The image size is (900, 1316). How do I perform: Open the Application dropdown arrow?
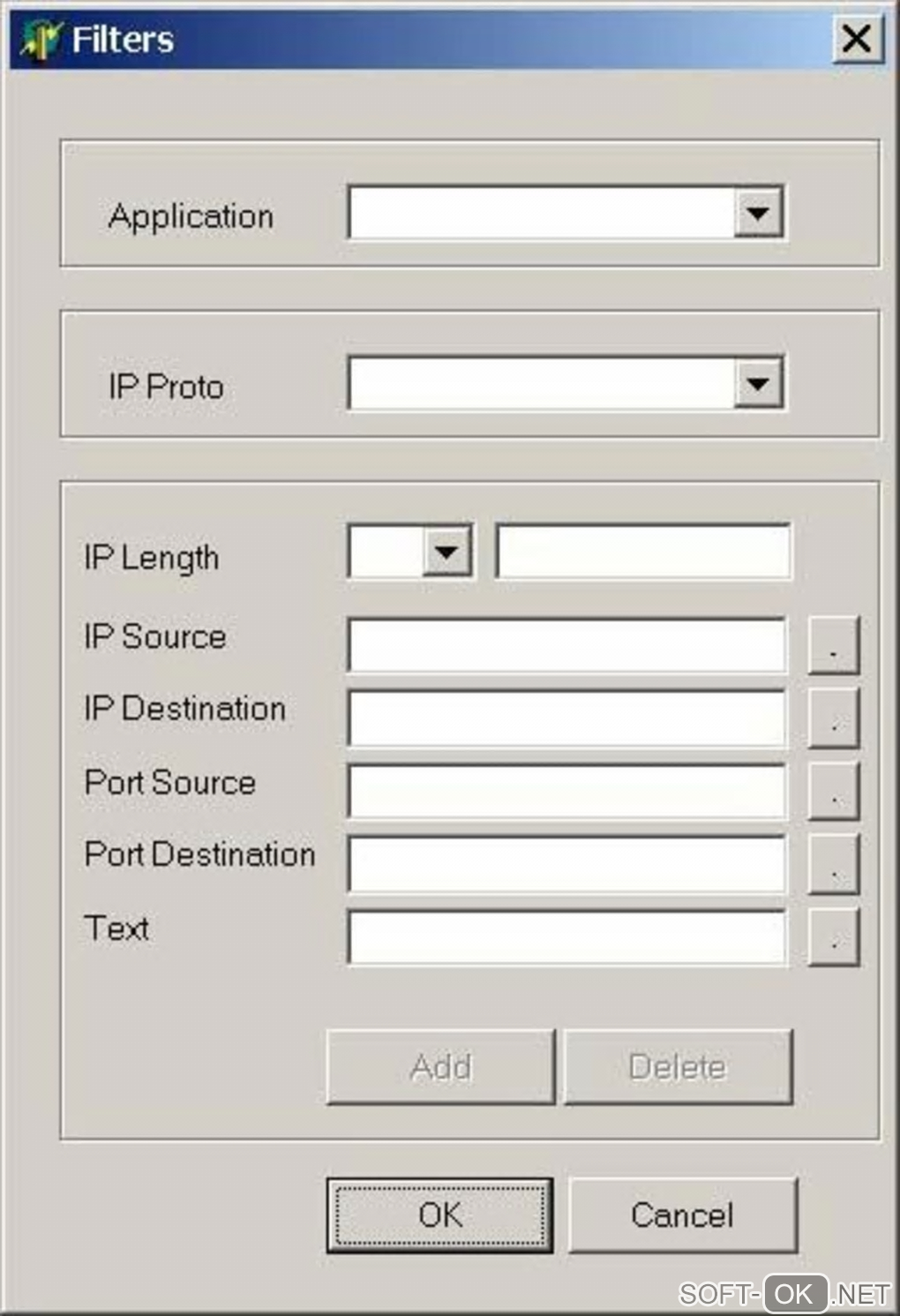(758, 212)
